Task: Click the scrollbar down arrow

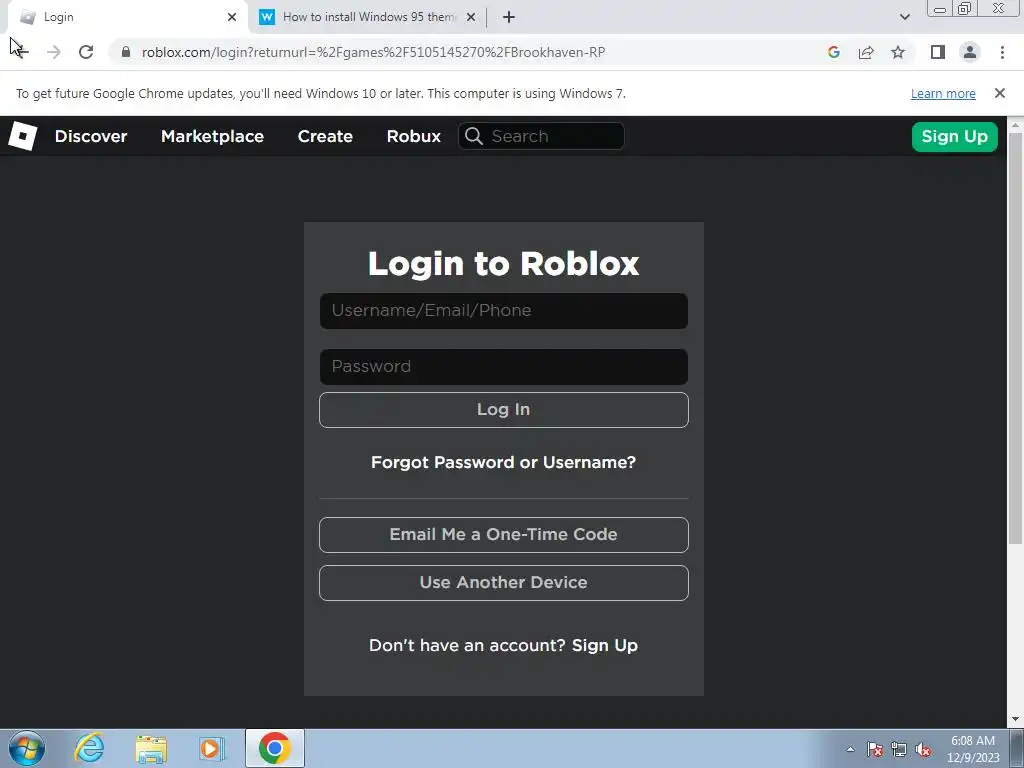Action: (x=1015, y=720)
